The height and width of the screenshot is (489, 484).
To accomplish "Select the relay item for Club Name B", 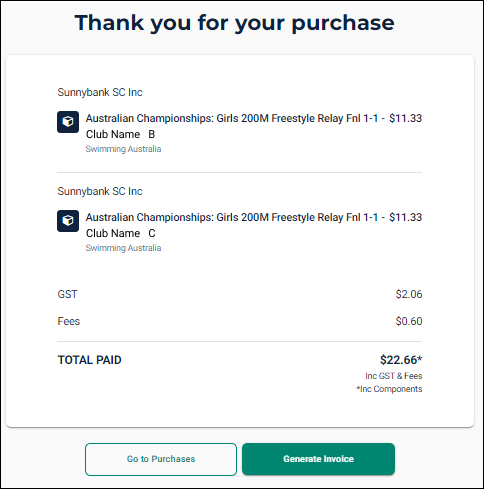I will click(254, 126).
